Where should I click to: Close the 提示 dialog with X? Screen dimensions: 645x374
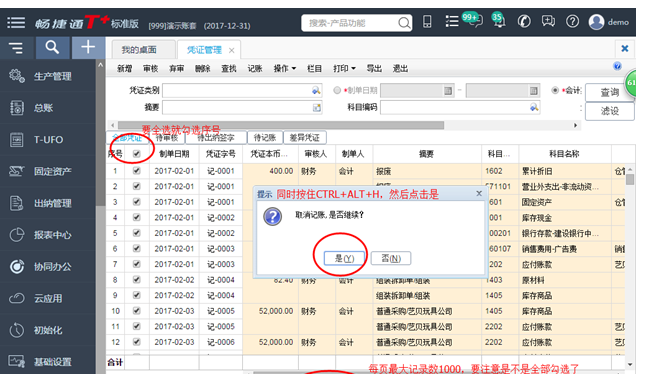pyautogui.click(x=479, y=193)
